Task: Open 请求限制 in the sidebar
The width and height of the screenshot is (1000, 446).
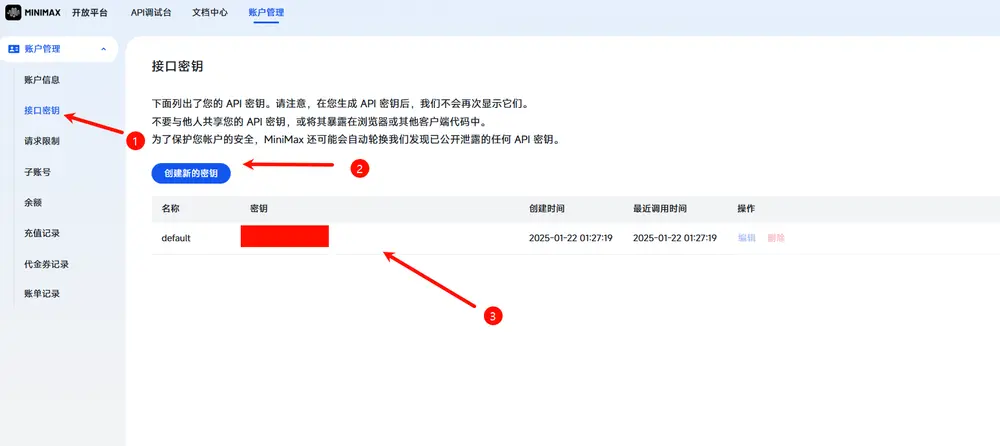Action: [42, 141]
